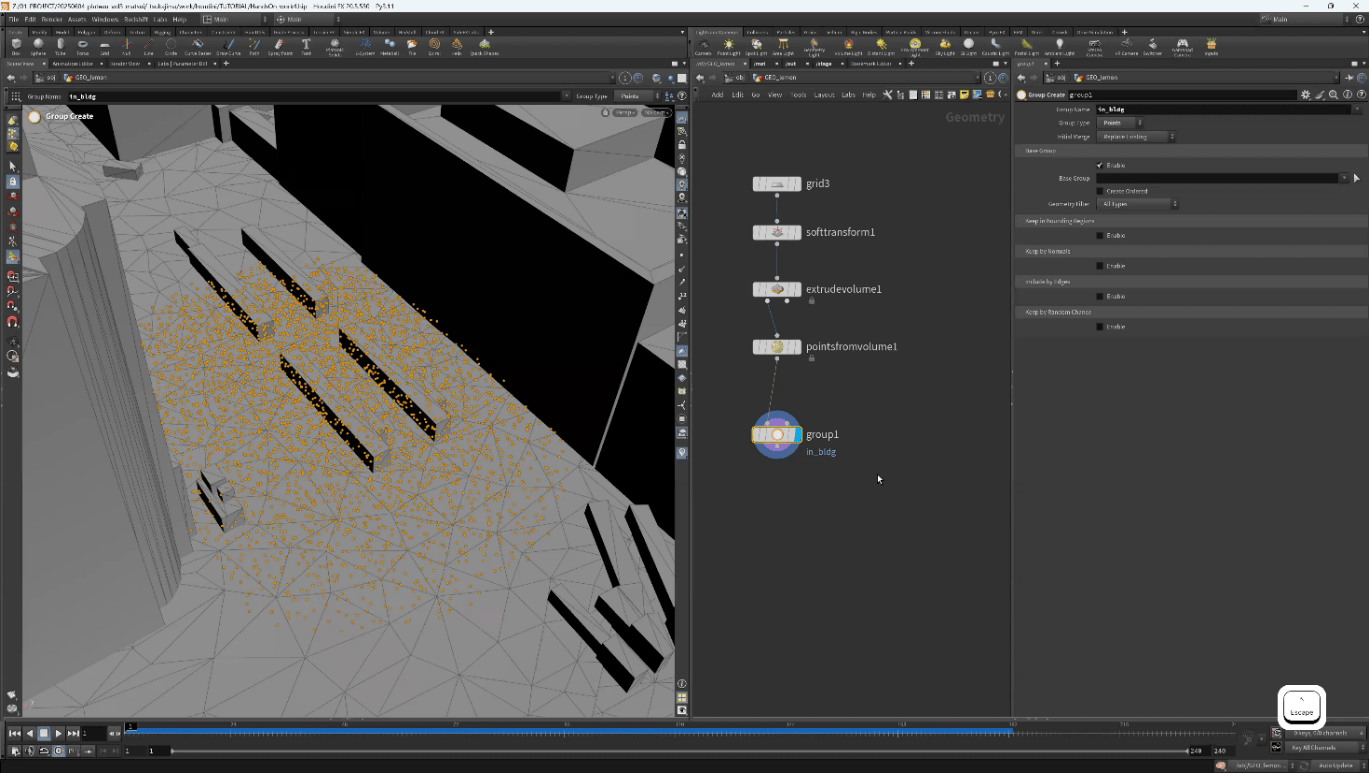Image resolution: width=1369 pixels, height=773 pixels.
Task: Click the Play forward button
Action: coord(58,733)
